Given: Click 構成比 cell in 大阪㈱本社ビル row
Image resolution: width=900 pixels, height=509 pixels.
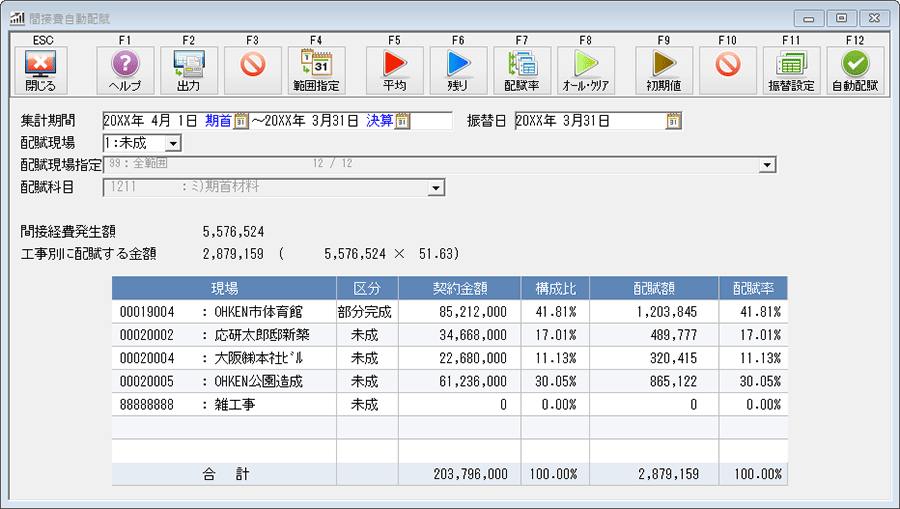Looking at the screenshot, I should (555, 358).
